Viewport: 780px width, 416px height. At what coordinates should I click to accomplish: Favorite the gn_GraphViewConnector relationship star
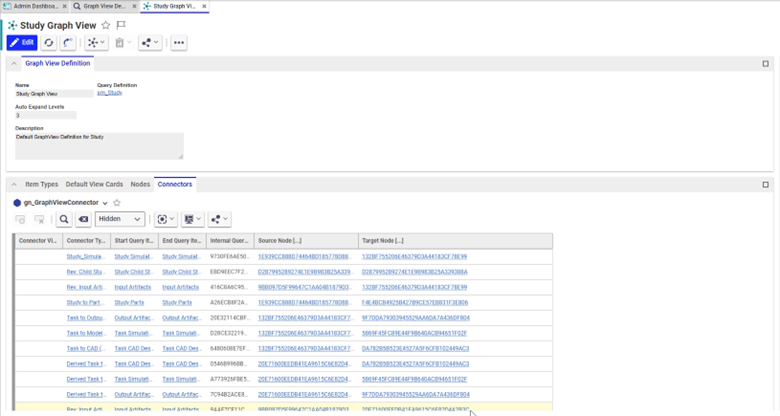coord(116,202)
